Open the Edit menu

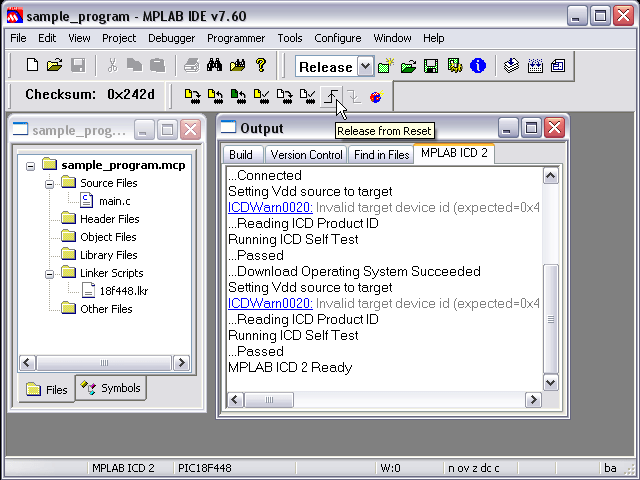click(47, 38)
